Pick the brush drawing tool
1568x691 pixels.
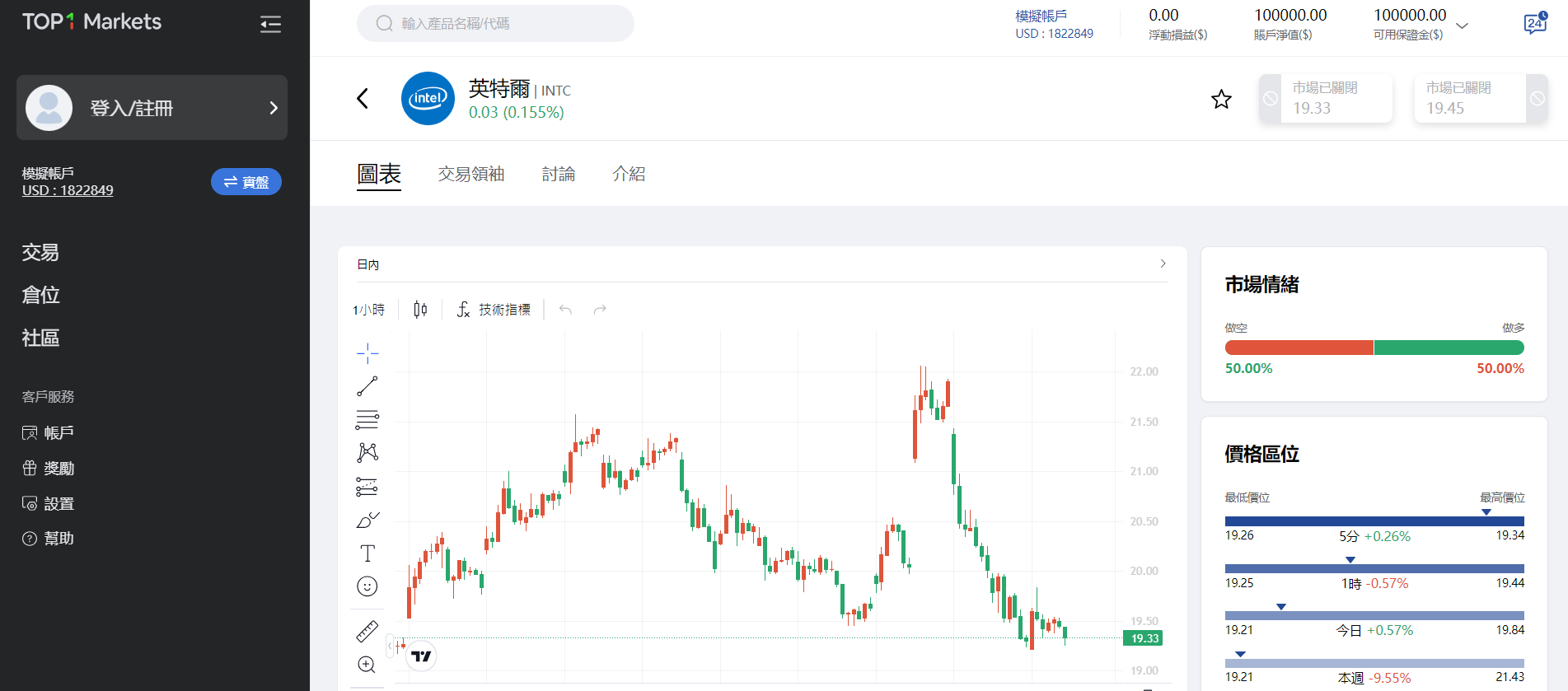tap(367, 519)
